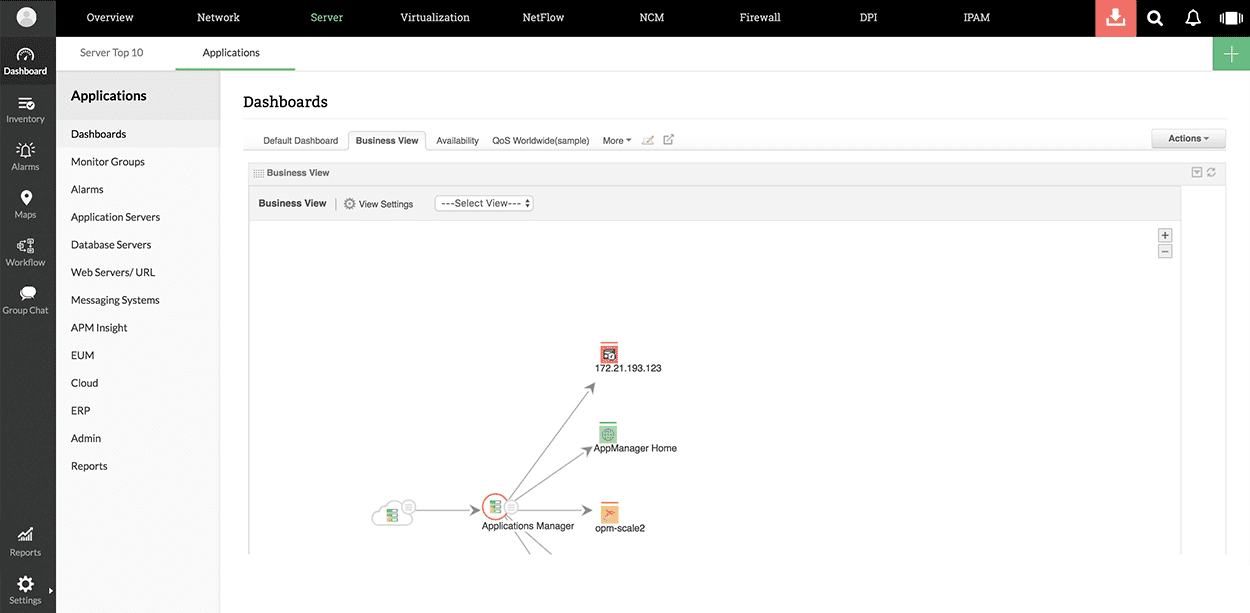Click the green plus add button
Screen dimensions: 1250x613
pyautogui.click(x=1231, y=53)
